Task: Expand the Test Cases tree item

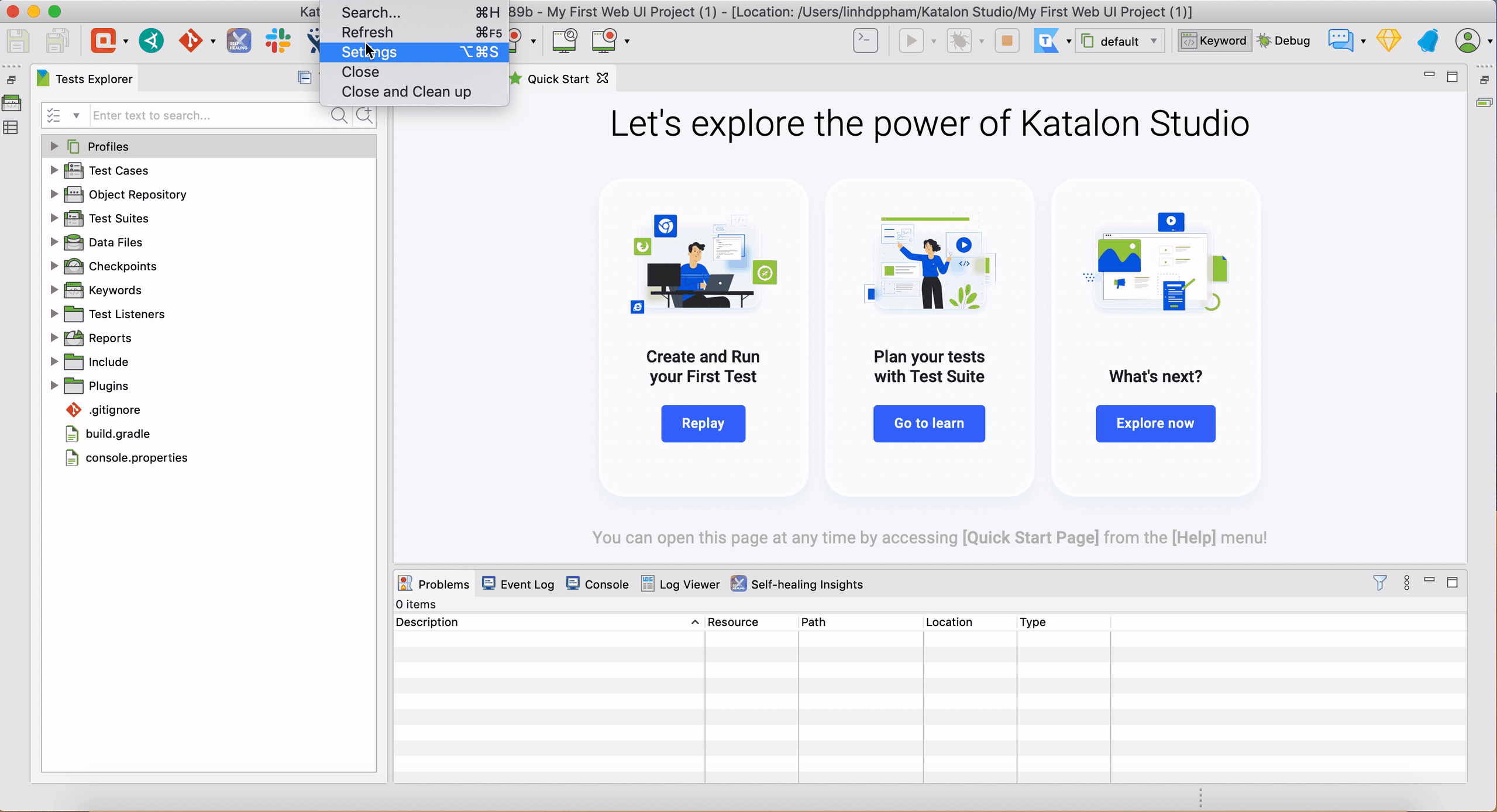Action: (x=53, y=170)
